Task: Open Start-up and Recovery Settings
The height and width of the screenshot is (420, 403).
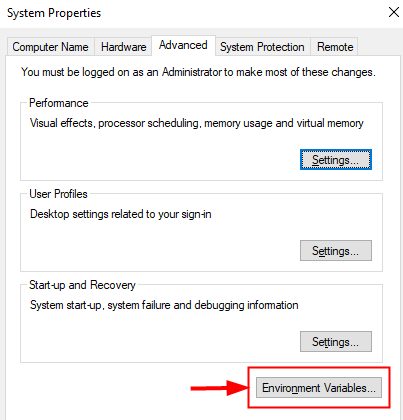Action: point(336,341)
